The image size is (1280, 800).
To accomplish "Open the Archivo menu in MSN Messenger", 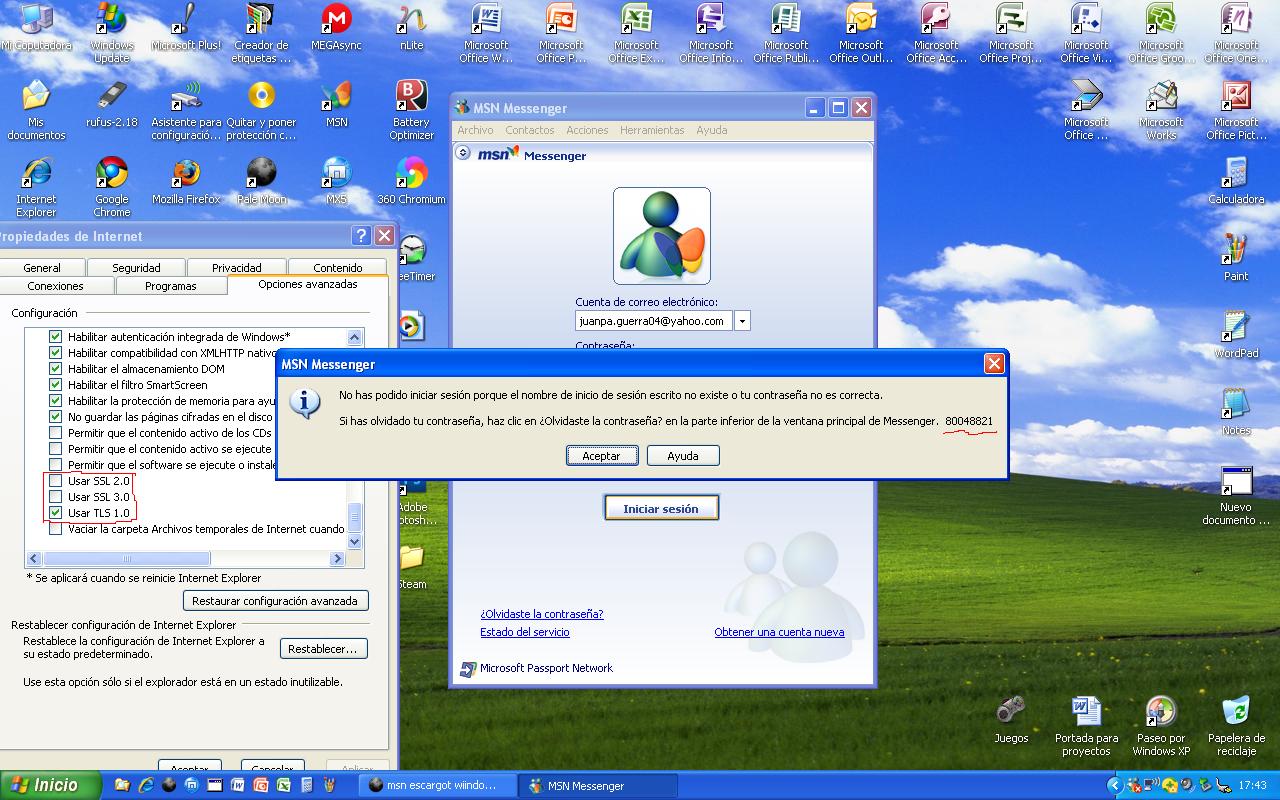I will [475, 130].
